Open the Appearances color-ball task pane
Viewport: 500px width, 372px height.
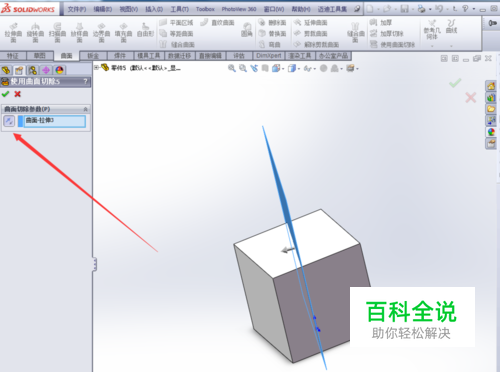tap(491, 132)
